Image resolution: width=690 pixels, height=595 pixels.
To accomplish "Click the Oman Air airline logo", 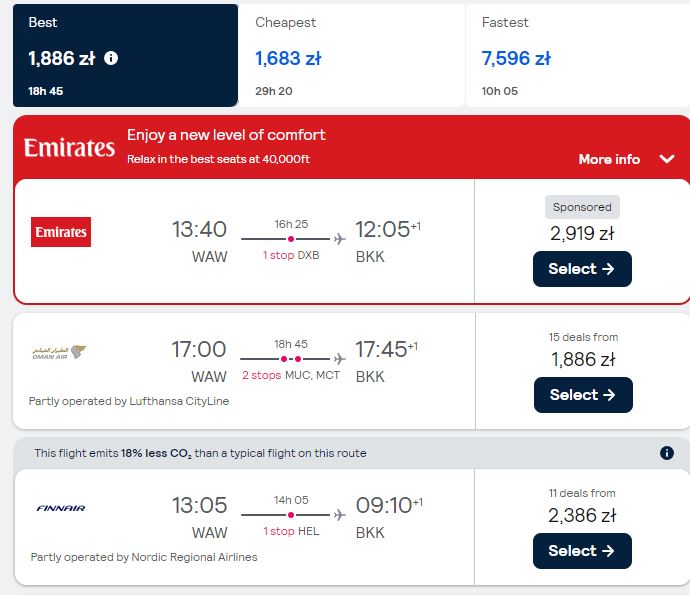I will pos(59,352).
